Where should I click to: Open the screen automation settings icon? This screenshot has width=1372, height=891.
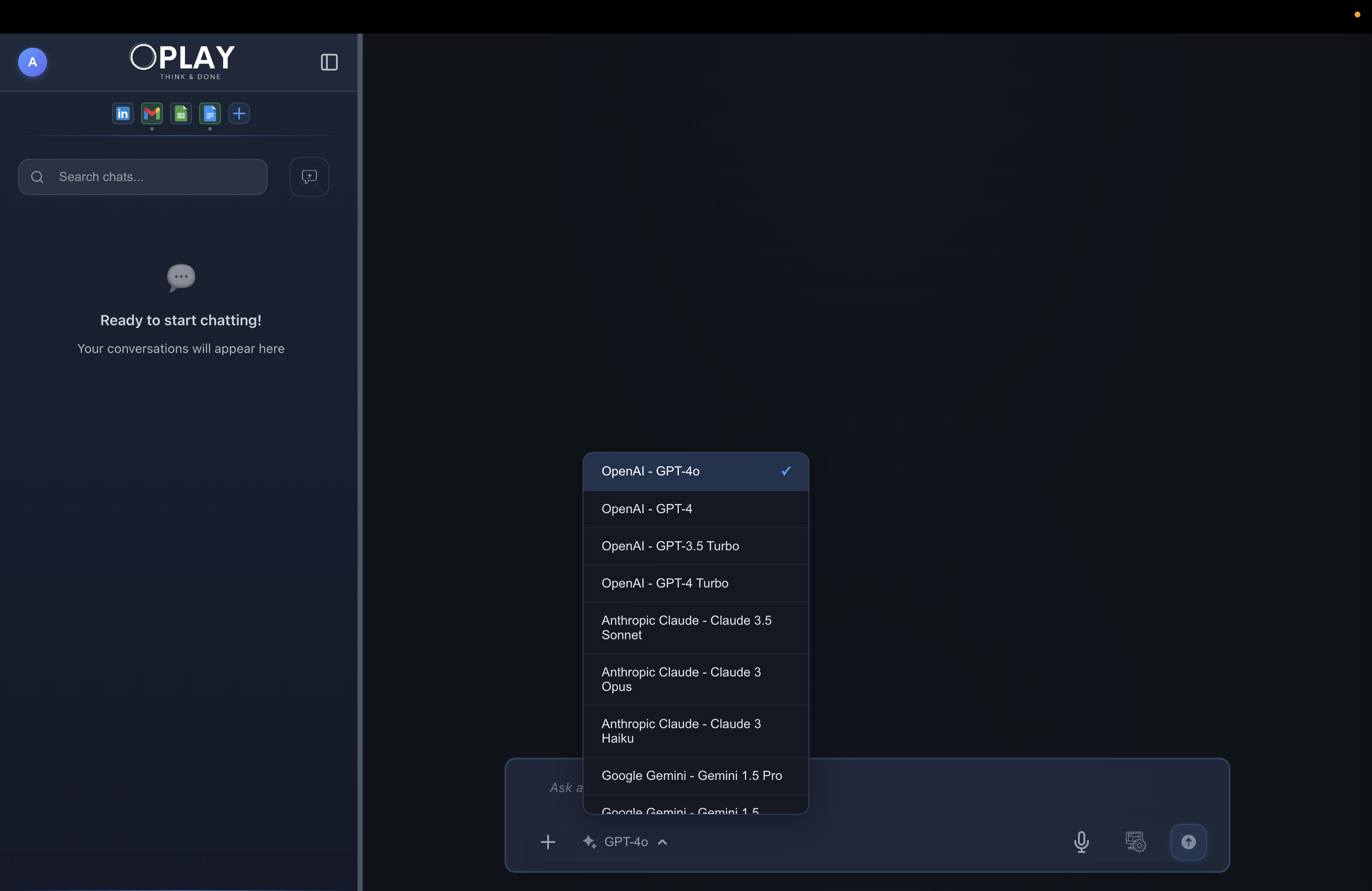click(1135, 842)
